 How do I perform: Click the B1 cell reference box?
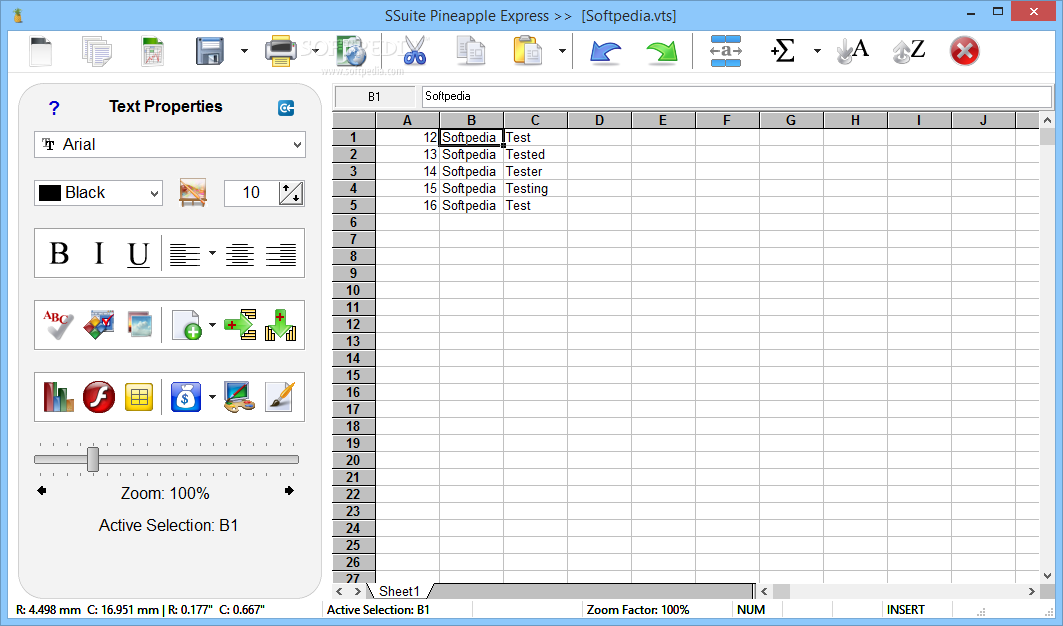(374, 96)
